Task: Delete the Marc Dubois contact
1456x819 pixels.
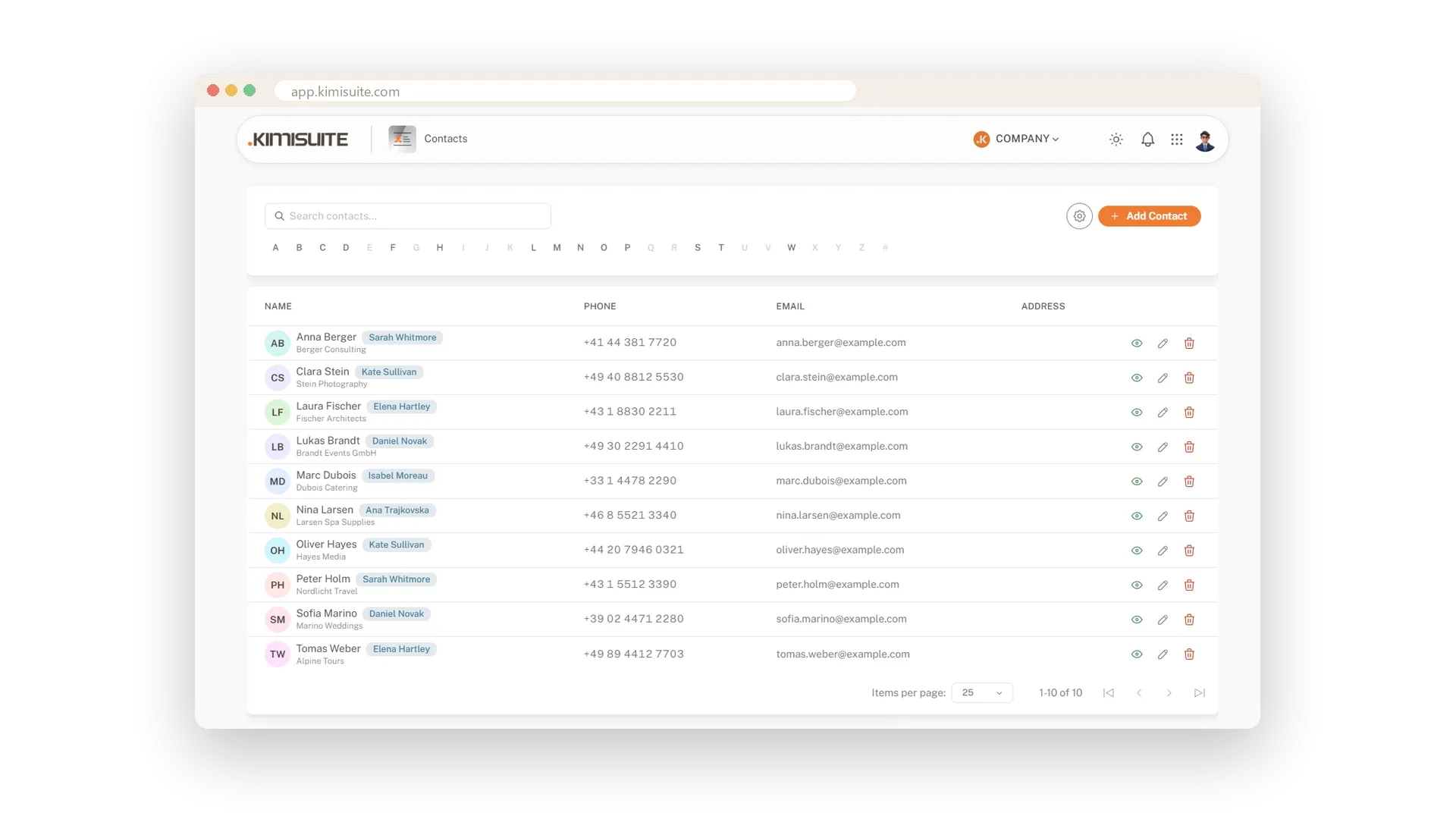Action: (1189, 482)
